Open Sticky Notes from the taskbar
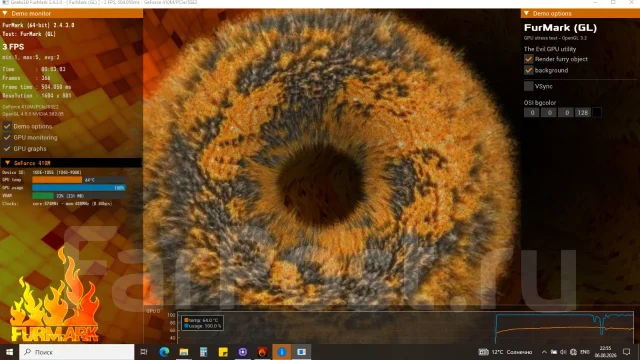The height and width of the screenshot is (360, 640). coord(223,352)
